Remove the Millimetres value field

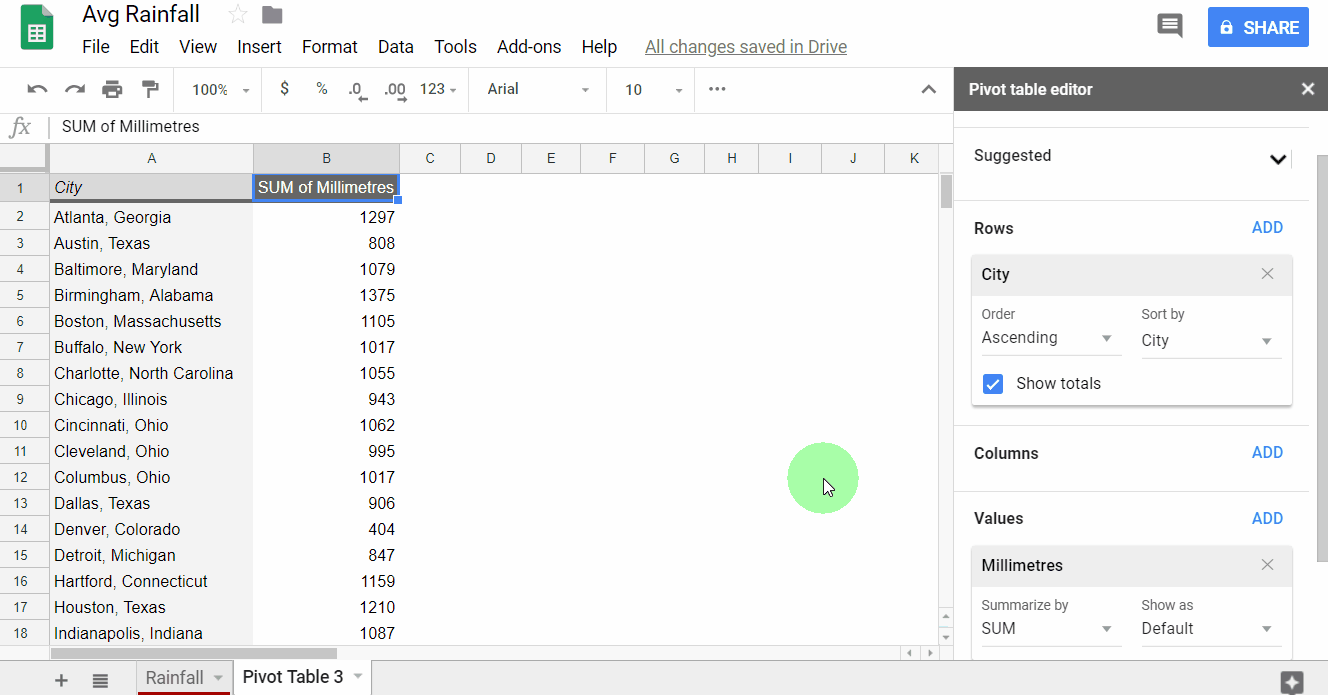click(1267, 565)
